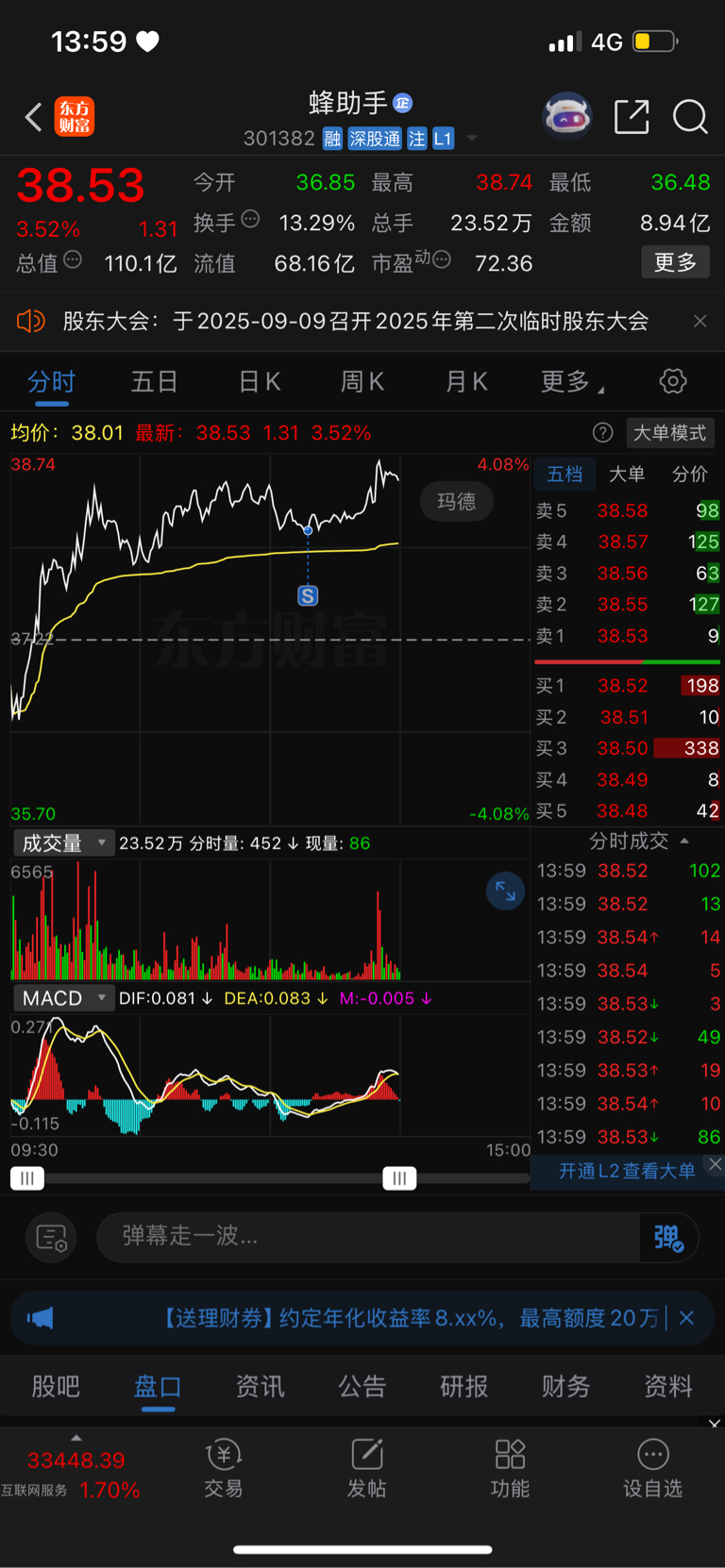Switch to the 五日 chart tab

click(155, 382)
